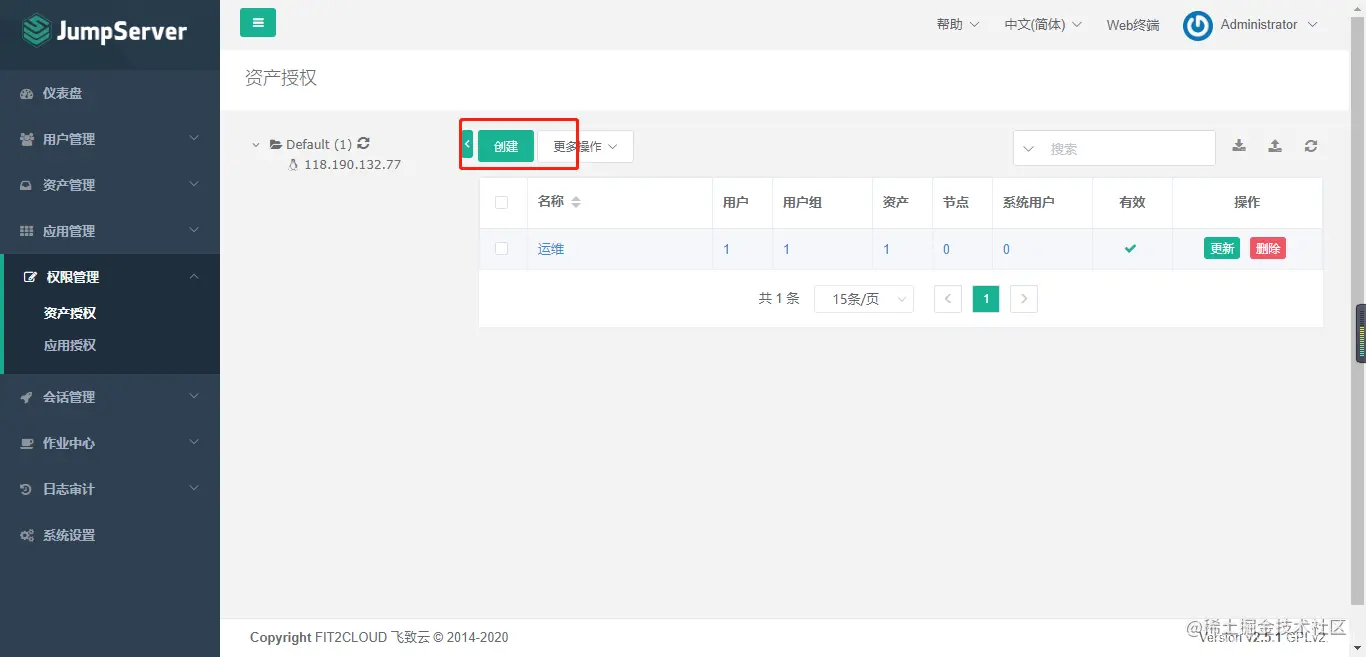1366x657 pixels.
Task: Click the 用户 column header
Action: click(736, 202)
